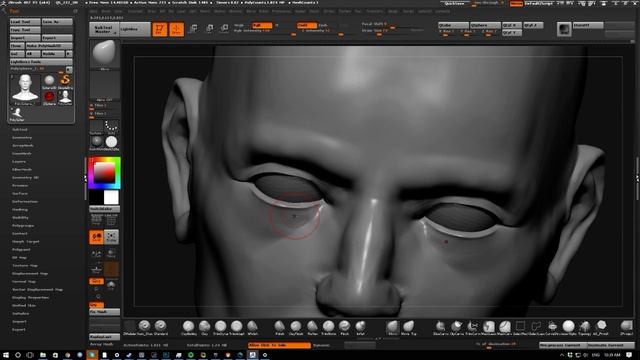Open the stroke type dots selector
Viewport: 640px width, 360px height.
tap(111, 127)
